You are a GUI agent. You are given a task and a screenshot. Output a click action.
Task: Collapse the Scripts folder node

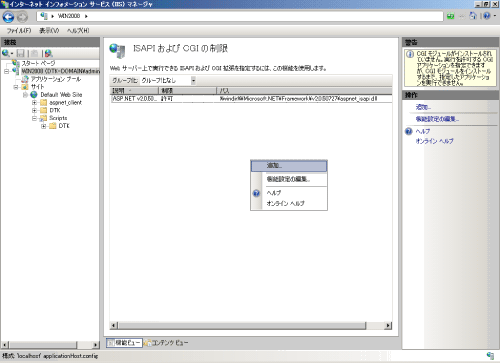(34, 118)
